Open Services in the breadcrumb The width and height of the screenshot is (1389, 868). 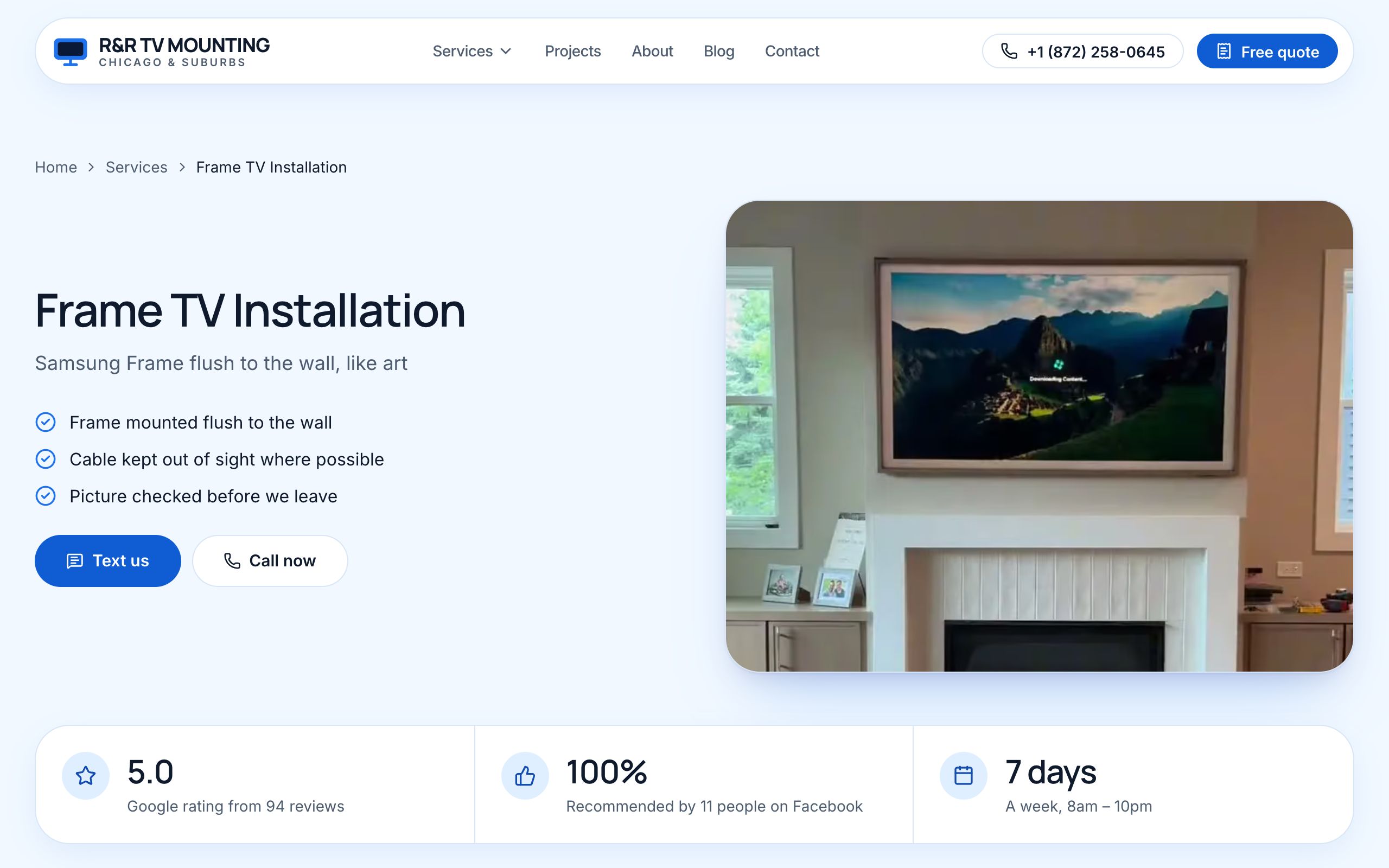[137, 167]
